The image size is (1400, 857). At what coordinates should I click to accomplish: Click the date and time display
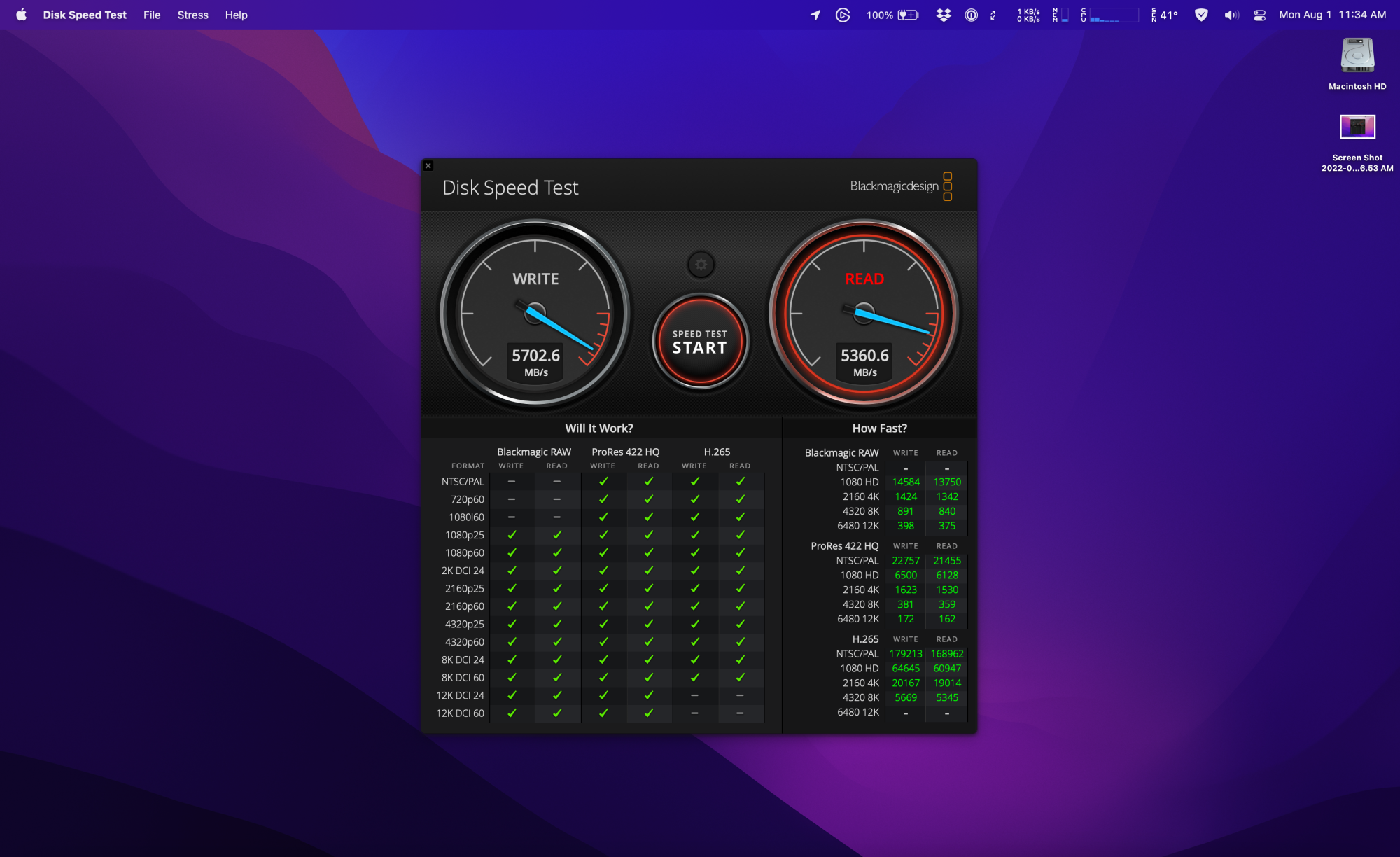tap(1332, 15)
